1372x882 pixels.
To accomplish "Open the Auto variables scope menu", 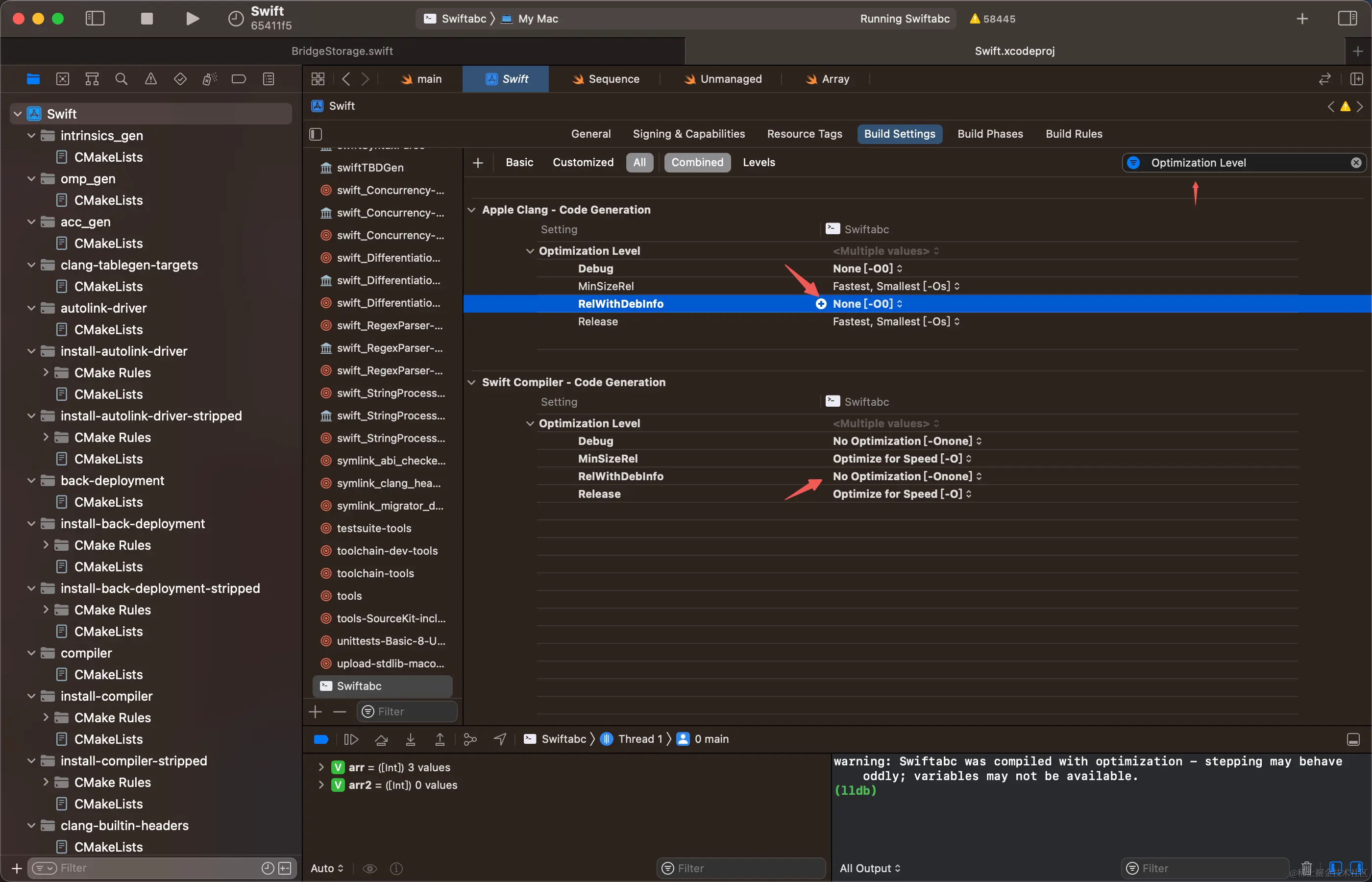I will [327, 869].
